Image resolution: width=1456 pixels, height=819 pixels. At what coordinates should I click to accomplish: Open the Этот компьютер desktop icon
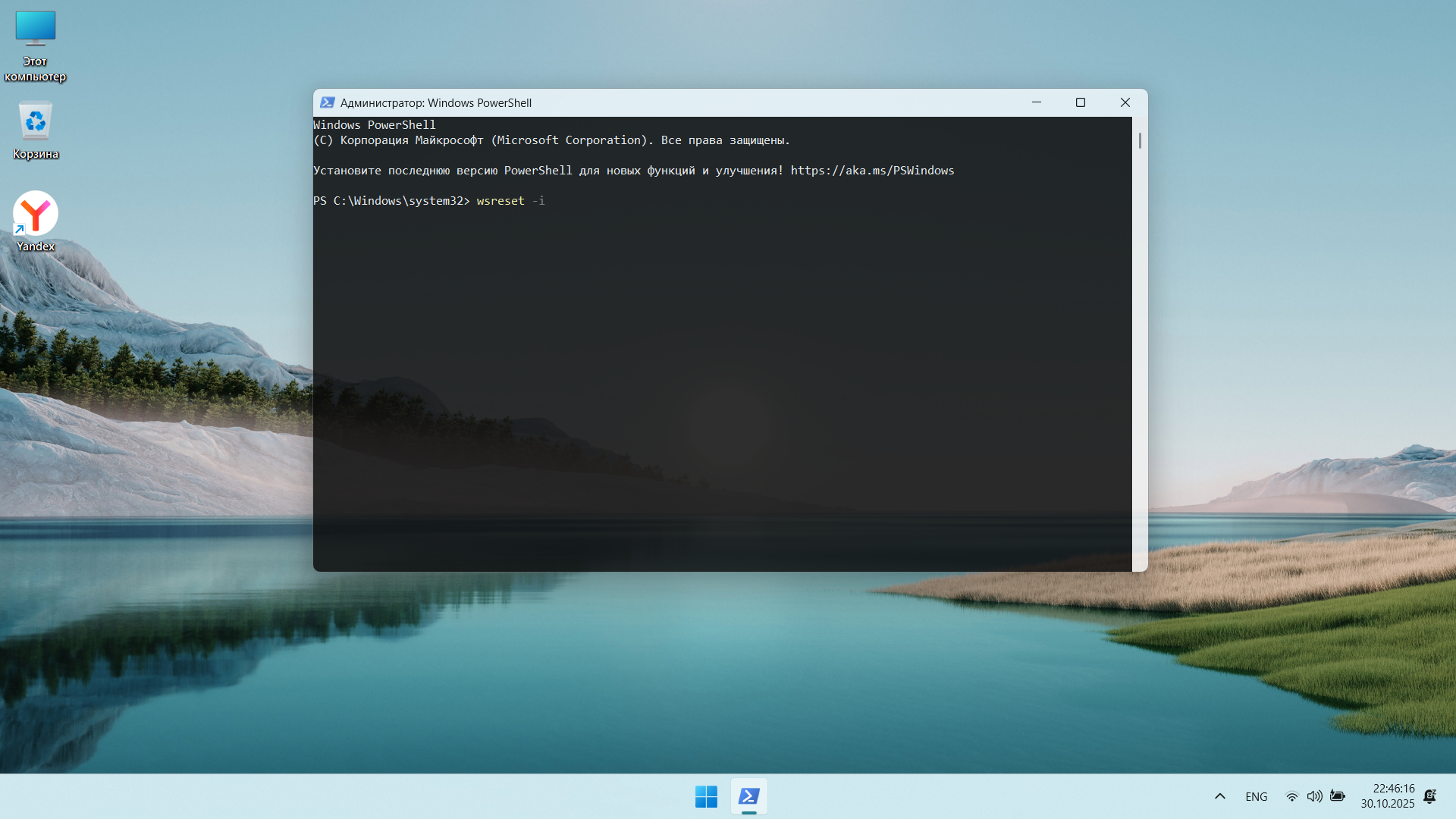[35, 30]
